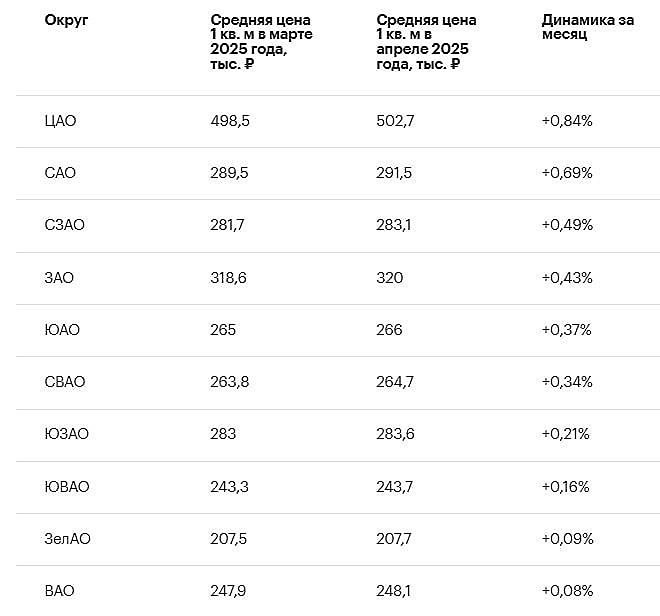Click the ЗелАО district label
This screenshot has width=660, height=616.
[x=68, y=538]
